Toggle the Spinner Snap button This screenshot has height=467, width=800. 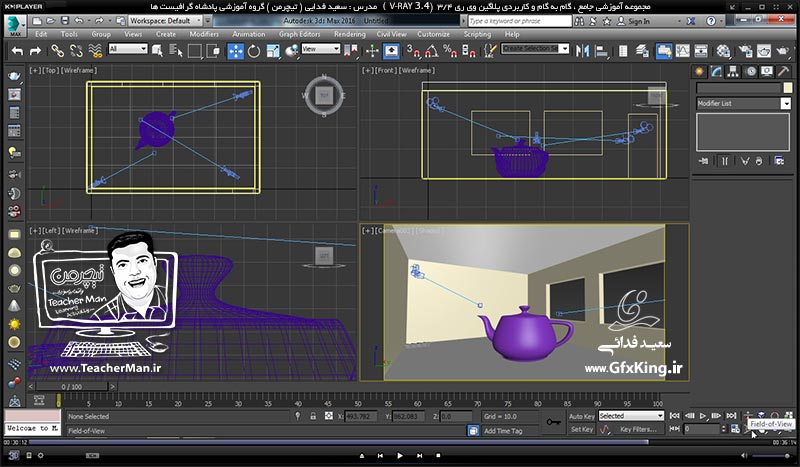468,51
